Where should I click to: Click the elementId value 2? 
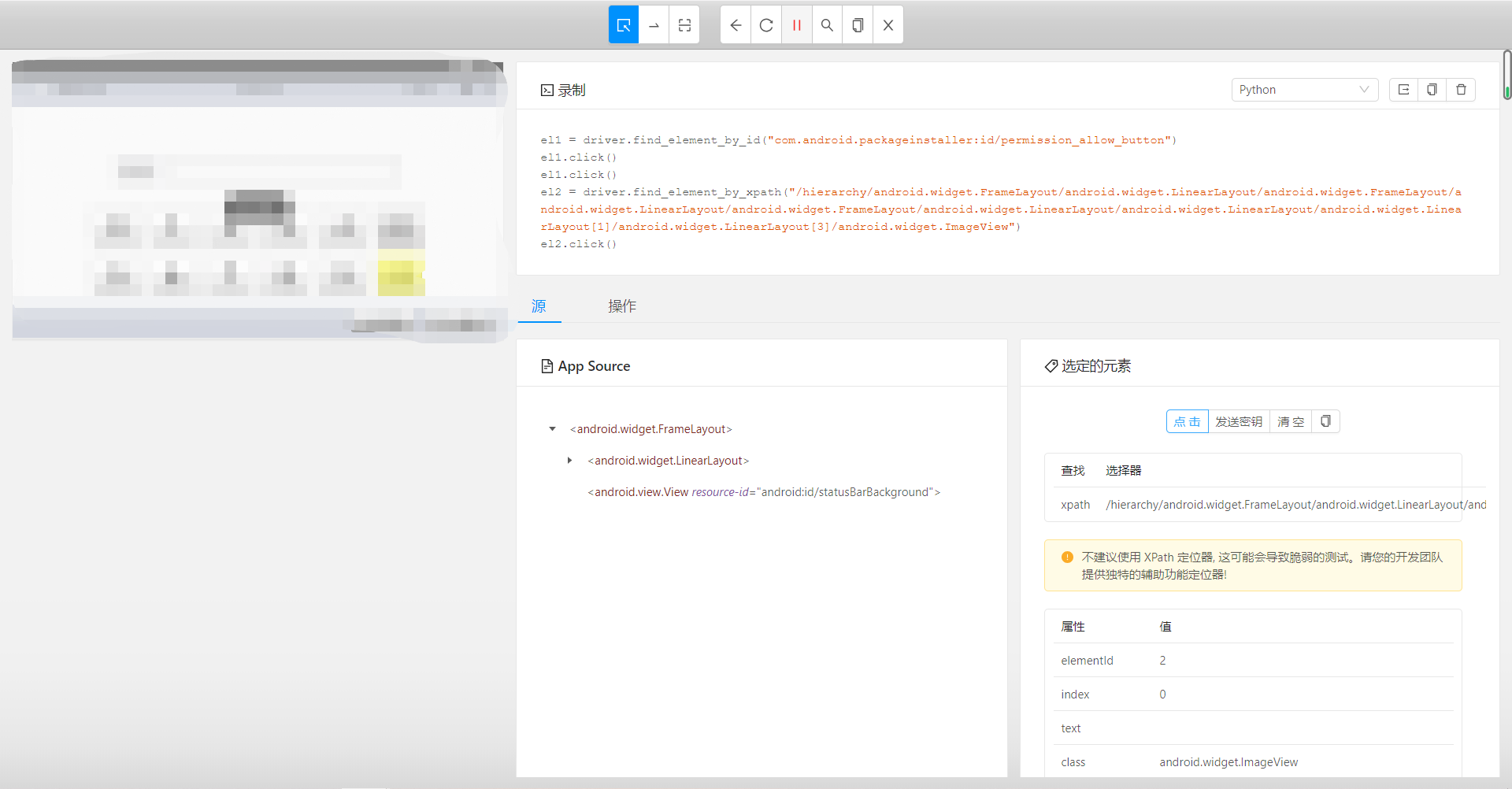[1162, 661]
